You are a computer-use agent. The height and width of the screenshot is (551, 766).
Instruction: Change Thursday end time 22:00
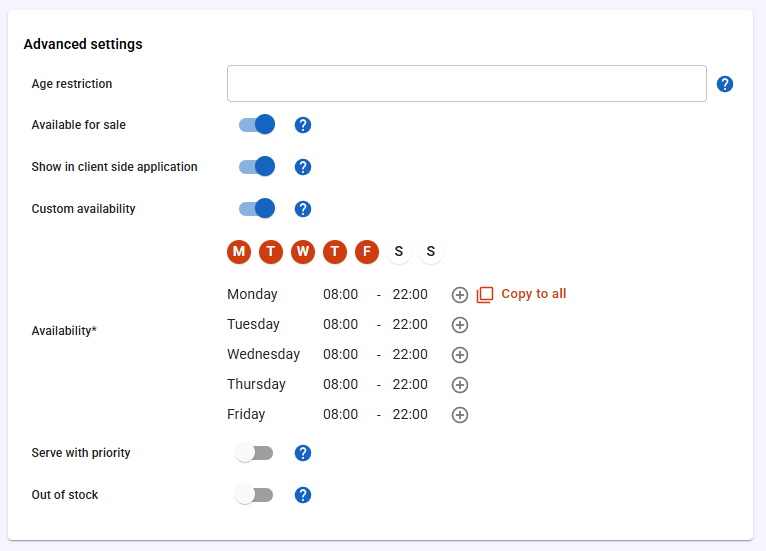click(x=410, y=384)
